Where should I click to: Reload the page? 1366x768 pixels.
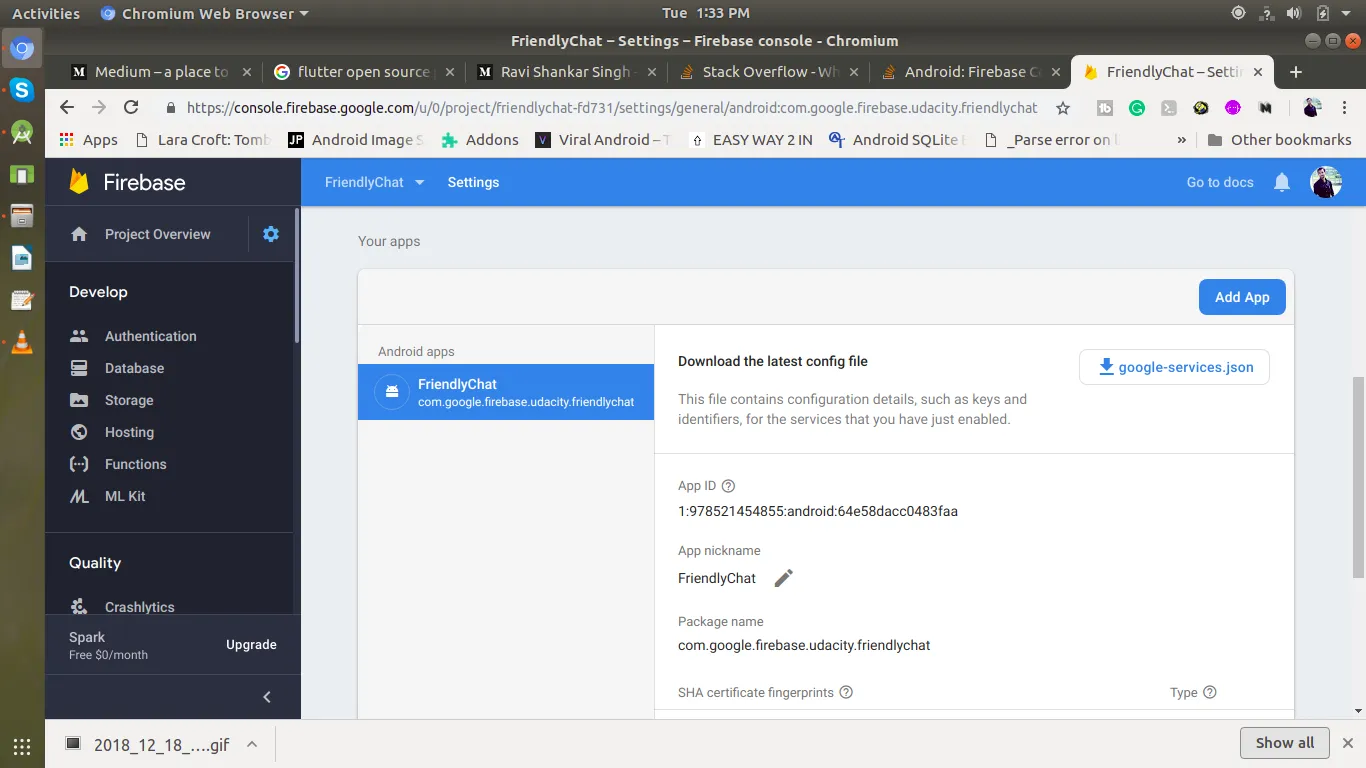131,108
